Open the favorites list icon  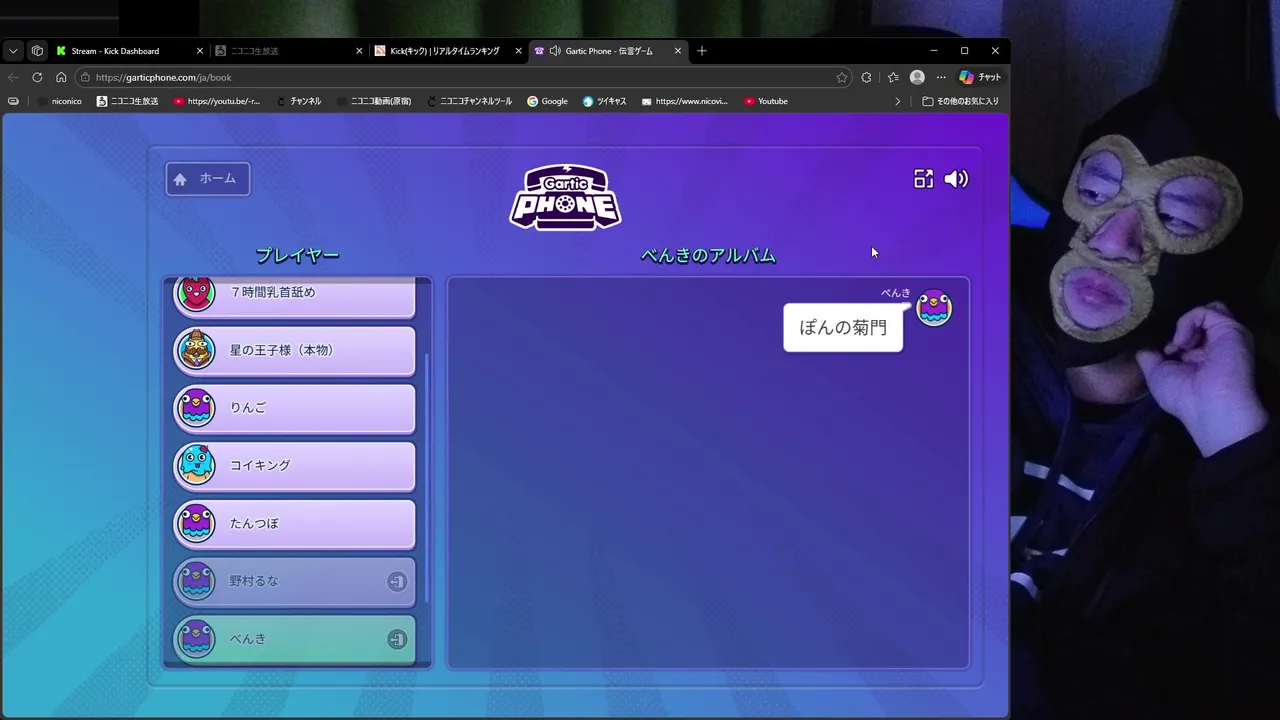coord(893,77)
